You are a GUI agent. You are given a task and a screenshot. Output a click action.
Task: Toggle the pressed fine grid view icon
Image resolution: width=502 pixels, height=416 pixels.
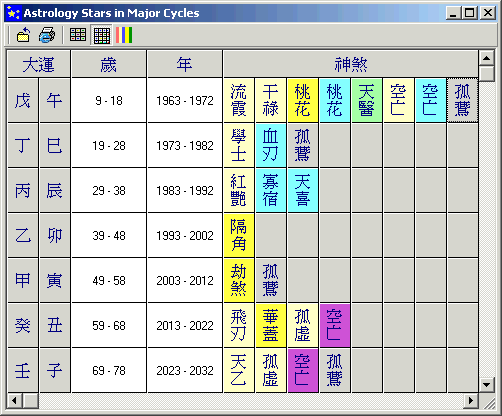point(102,35)
